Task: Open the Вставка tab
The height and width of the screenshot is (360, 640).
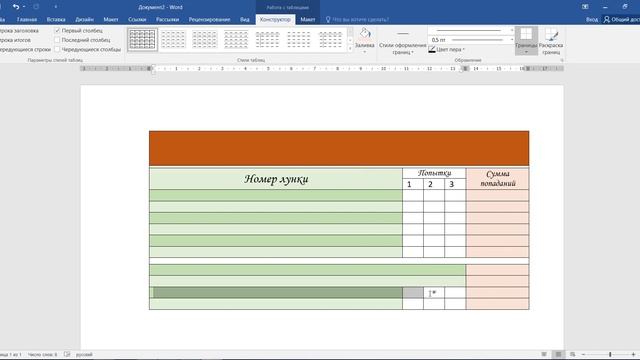Action: point(56,19)
